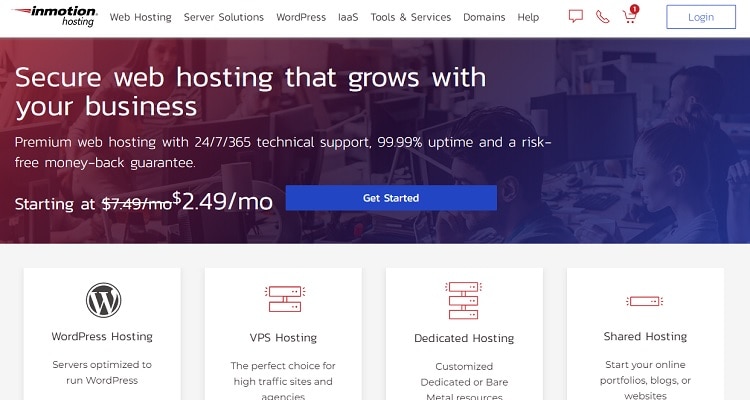Open the live chat bubble icon
Viewport: 750px width, 400px height.
[576, 16]
